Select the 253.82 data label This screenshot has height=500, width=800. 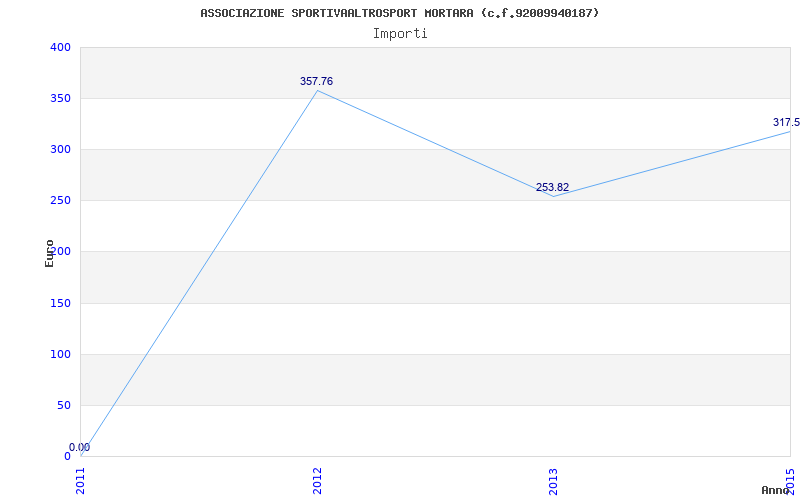(553, 187)
